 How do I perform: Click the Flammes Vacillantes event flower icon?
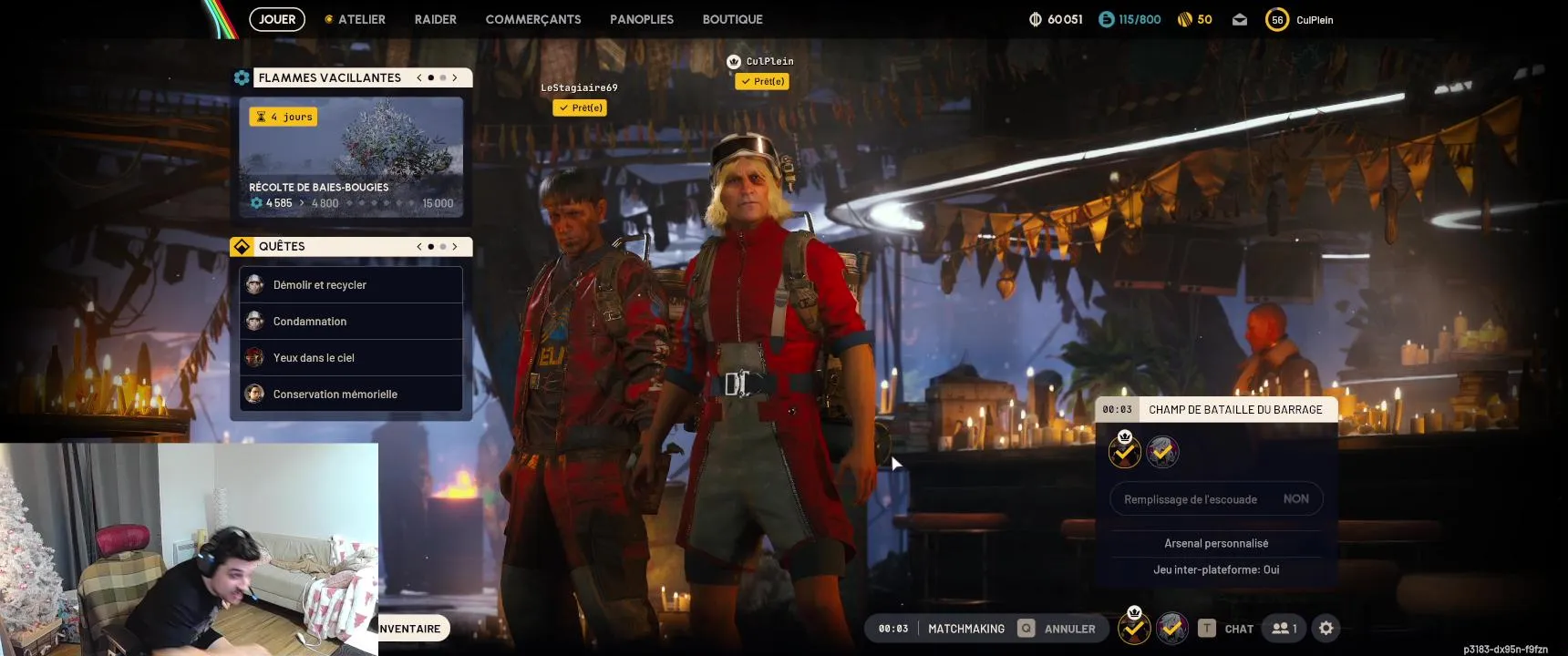click(x=242, y=77)
